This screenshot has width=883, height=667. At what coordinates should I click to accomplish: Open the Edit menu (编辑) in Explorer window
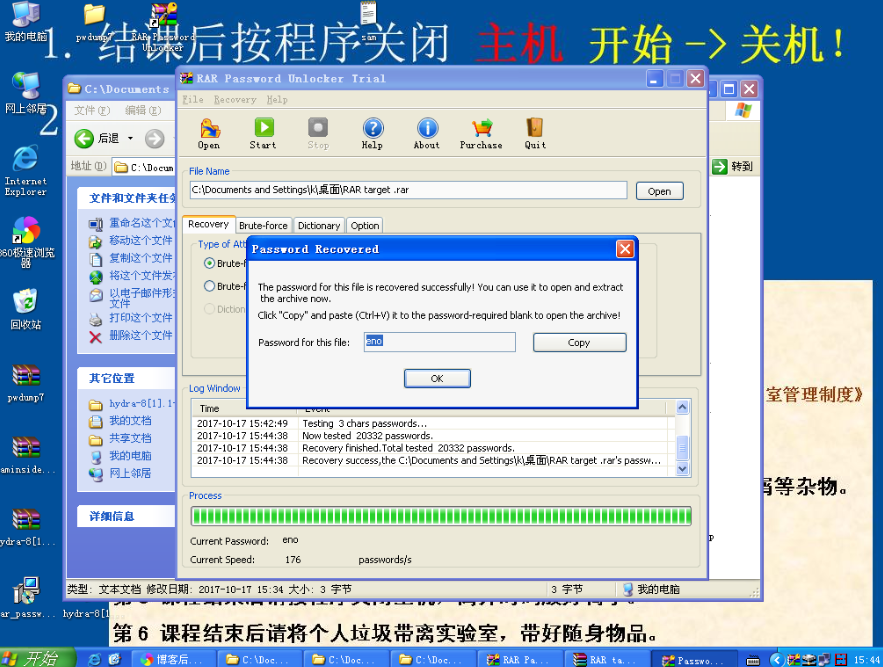click(142, 110)
